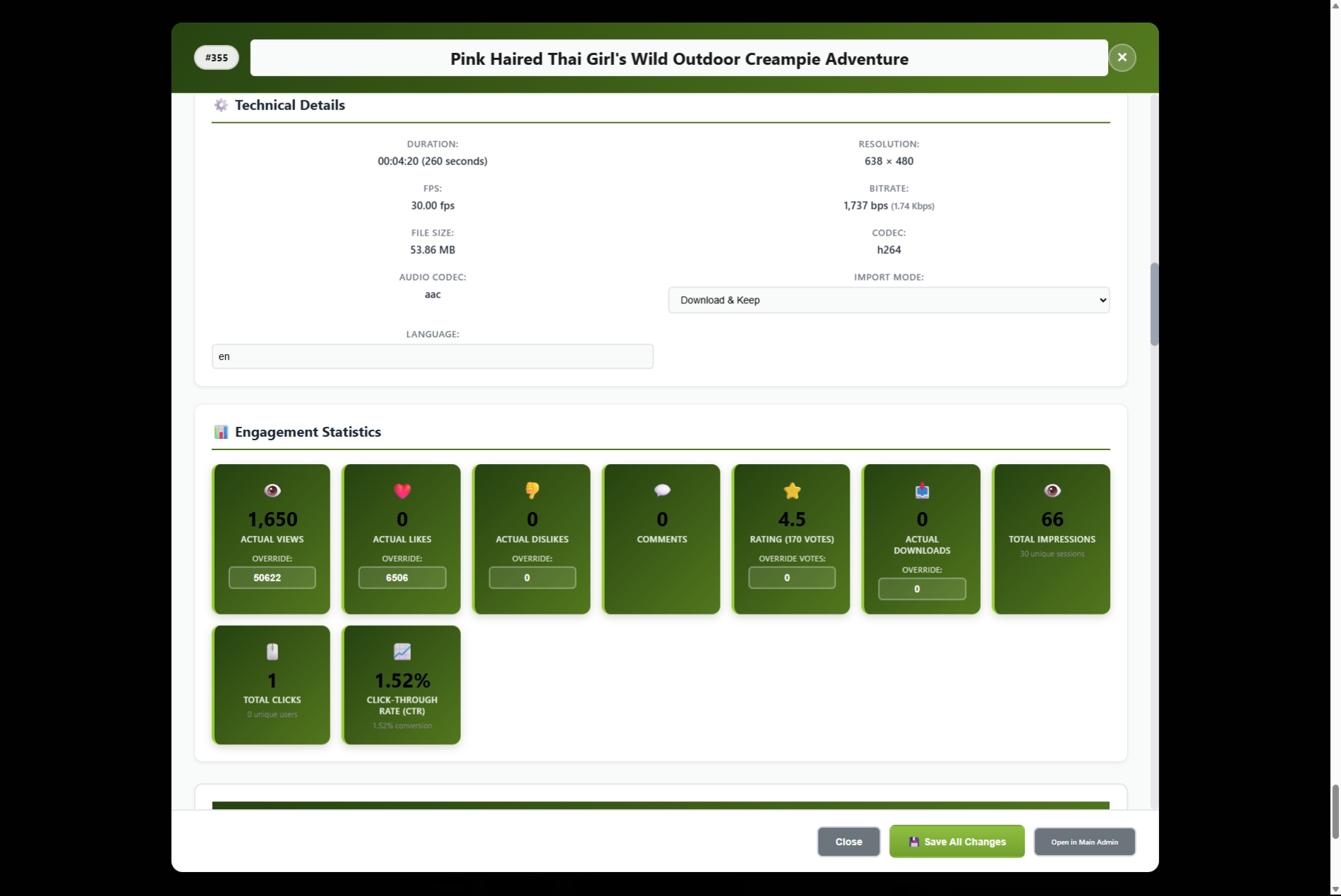1341x896 pixels.
Task: Click the Close button
Action: (x=848, y=841)
